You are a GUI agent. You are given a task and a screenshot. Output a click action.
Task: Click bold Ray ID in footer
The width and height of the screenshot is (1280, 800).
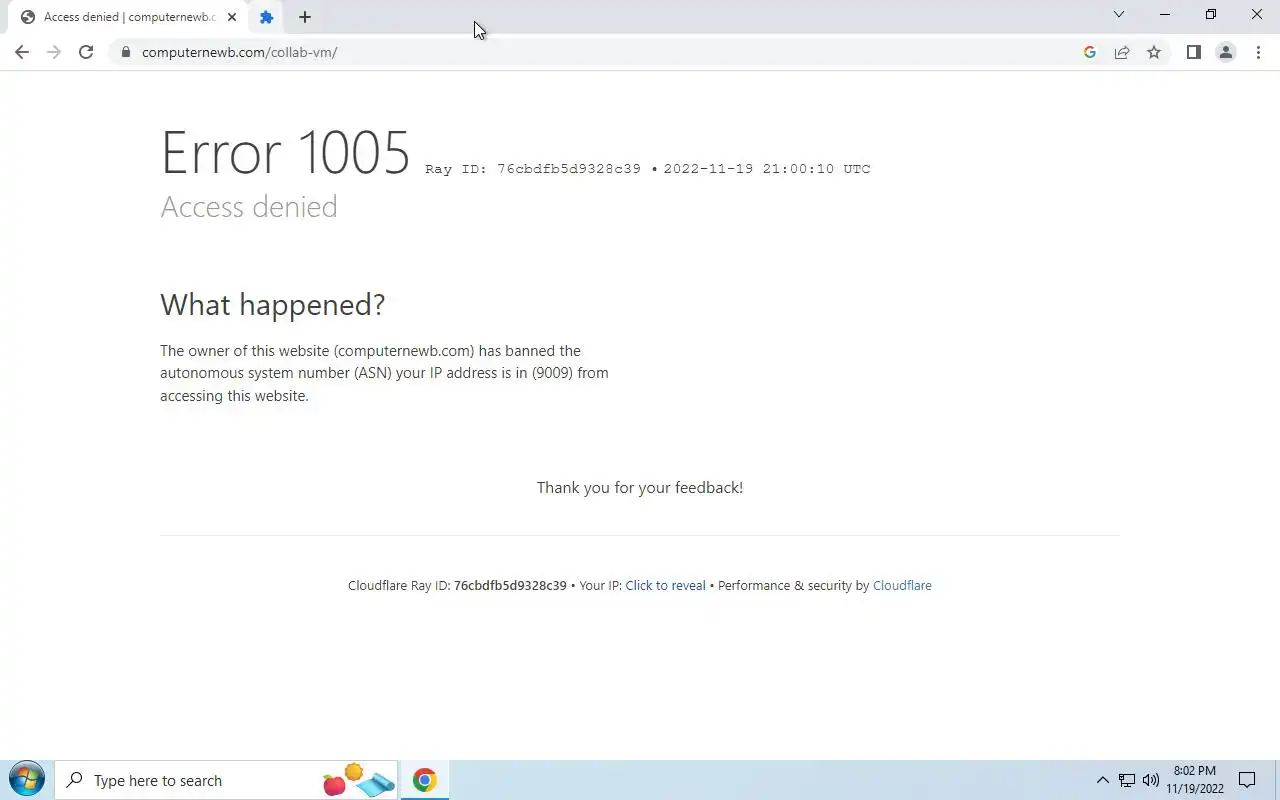(x=510, y=586)
